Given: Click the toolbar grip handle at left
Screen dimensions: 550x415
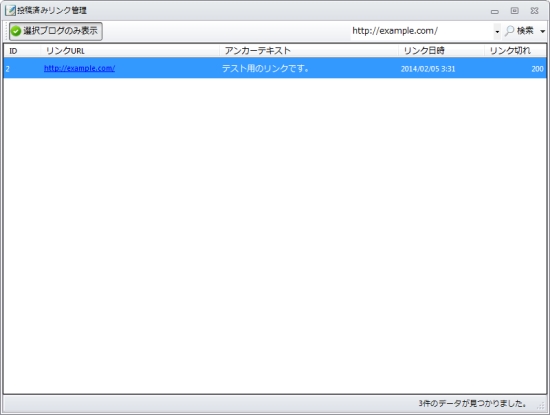Looking at the screenshot, I should pos(6,31).
